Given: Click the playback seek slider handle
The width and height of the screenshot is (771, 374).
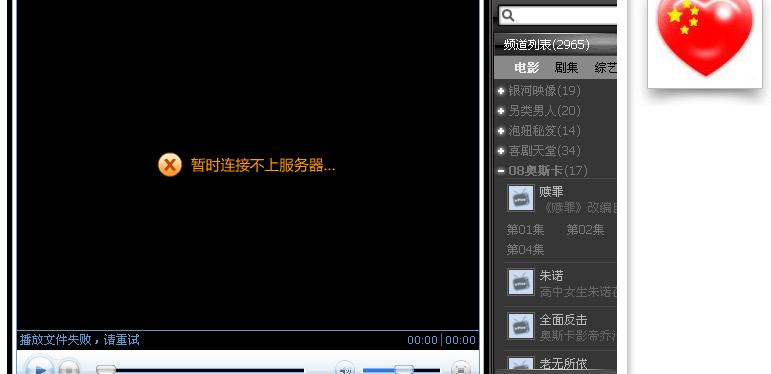Looking at the screenshot, I should pyautogui.click(x=106, y=370).
